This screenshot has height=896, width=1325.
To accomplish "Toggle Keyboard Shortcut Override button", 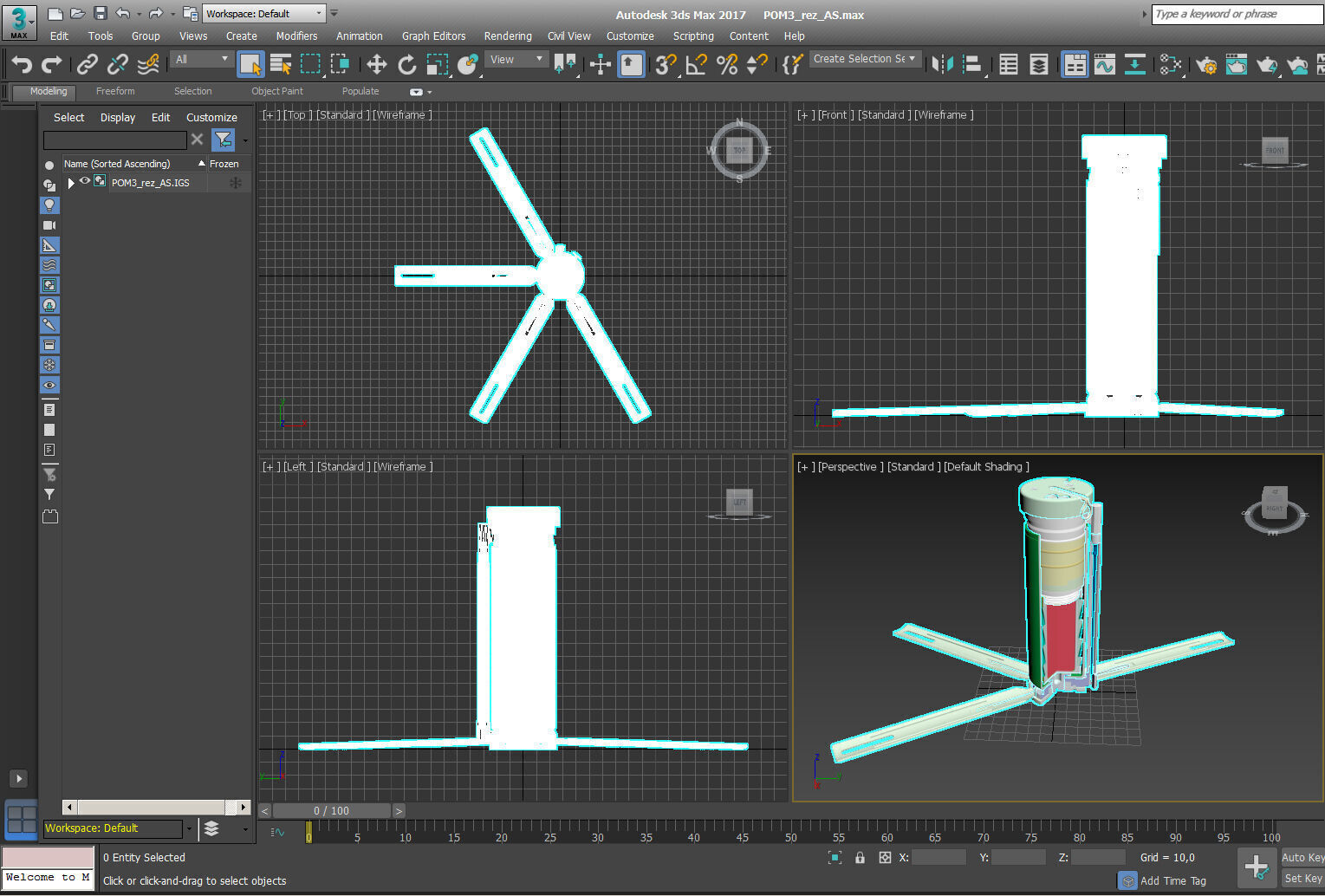I will (x=630, y=64).
